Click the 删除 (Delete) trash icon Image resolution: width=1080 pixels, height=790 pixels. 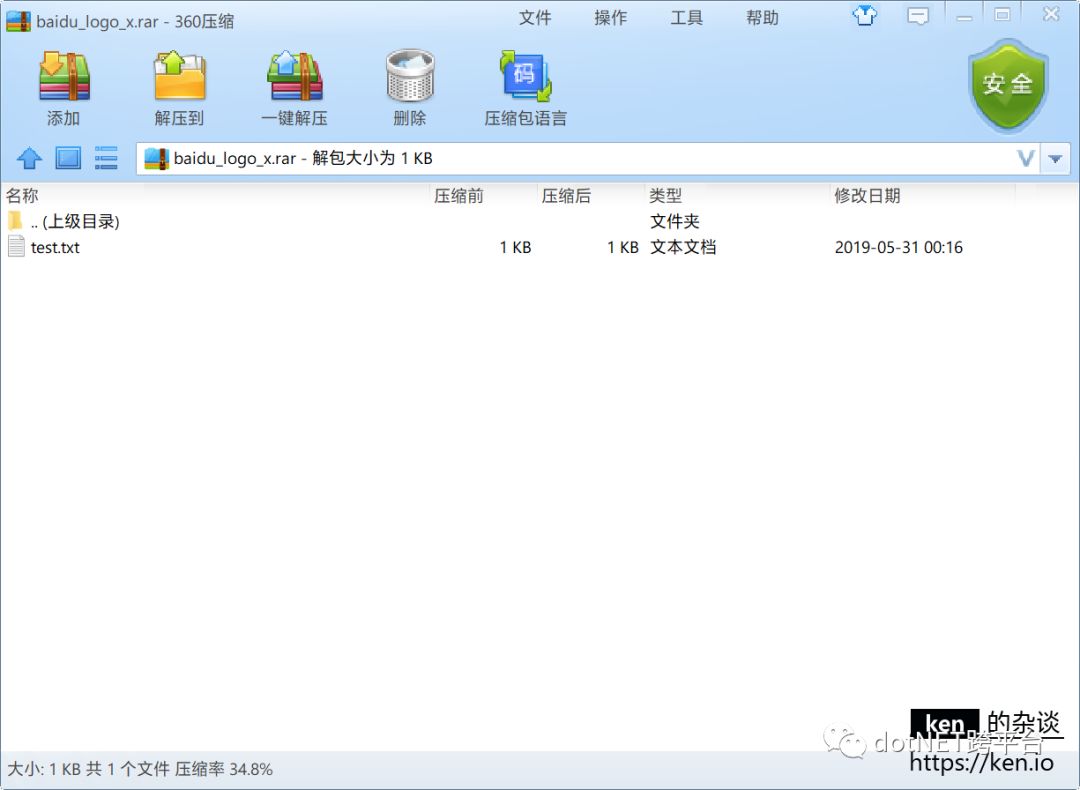click(x=410, y=76)
